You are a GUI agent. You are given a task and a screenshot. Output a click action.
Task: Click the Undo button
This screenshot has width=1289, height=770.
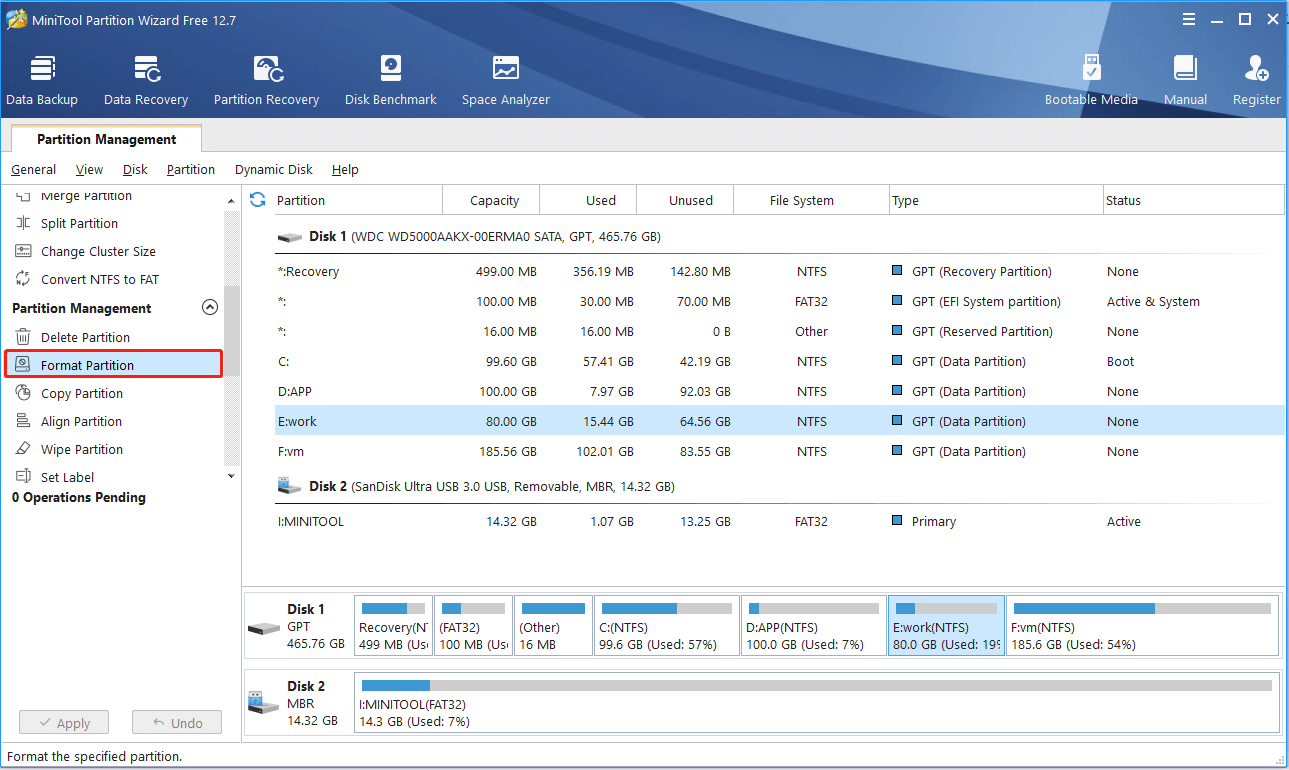pyautogui.click(x=176, y=723)
